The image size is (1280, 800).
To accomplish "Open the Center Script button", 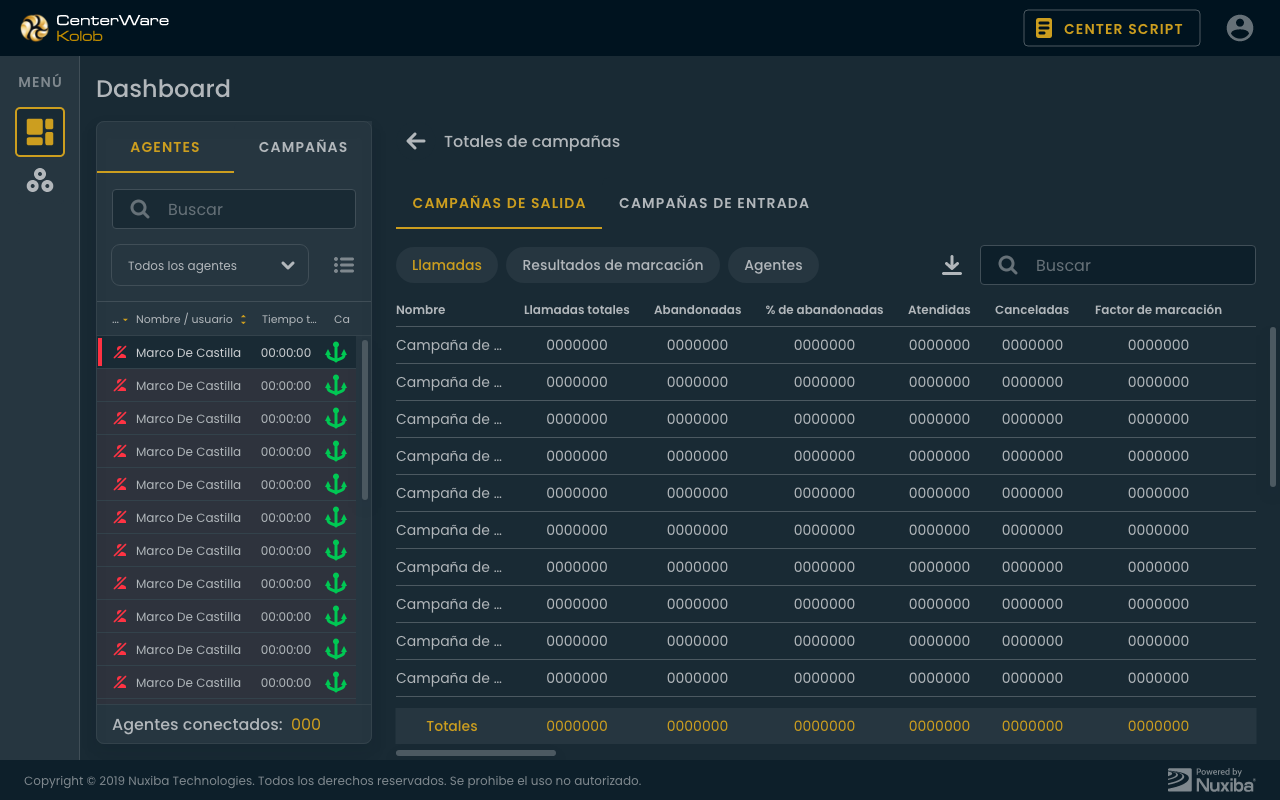I will pos(1111,28).
